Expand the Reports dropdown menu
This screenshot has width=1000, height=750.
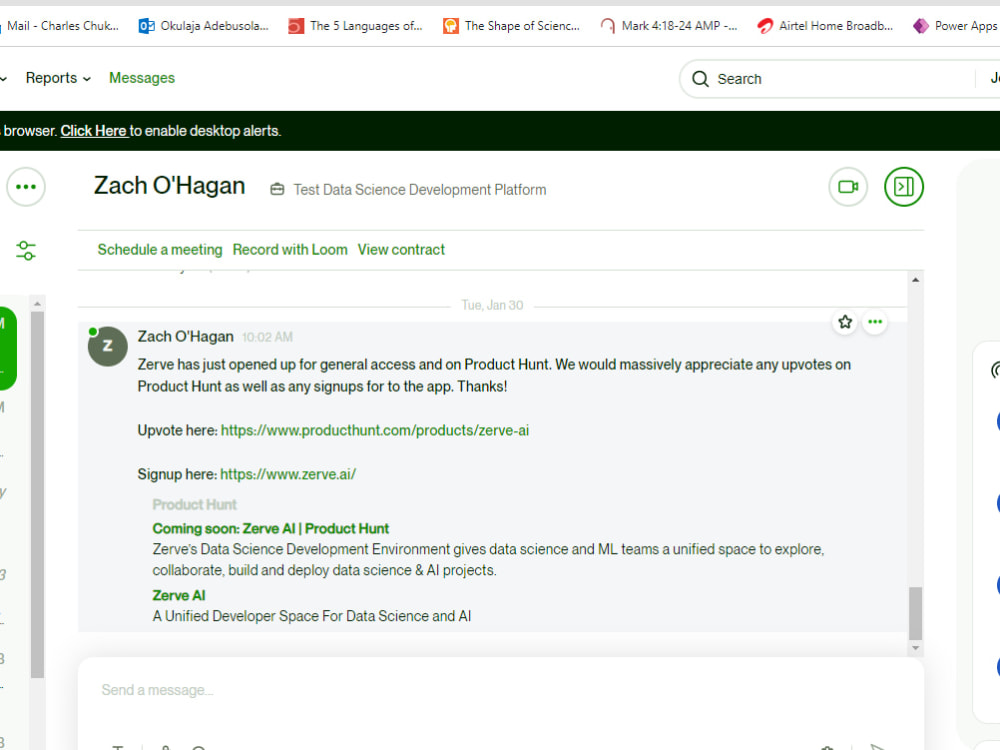58,78
